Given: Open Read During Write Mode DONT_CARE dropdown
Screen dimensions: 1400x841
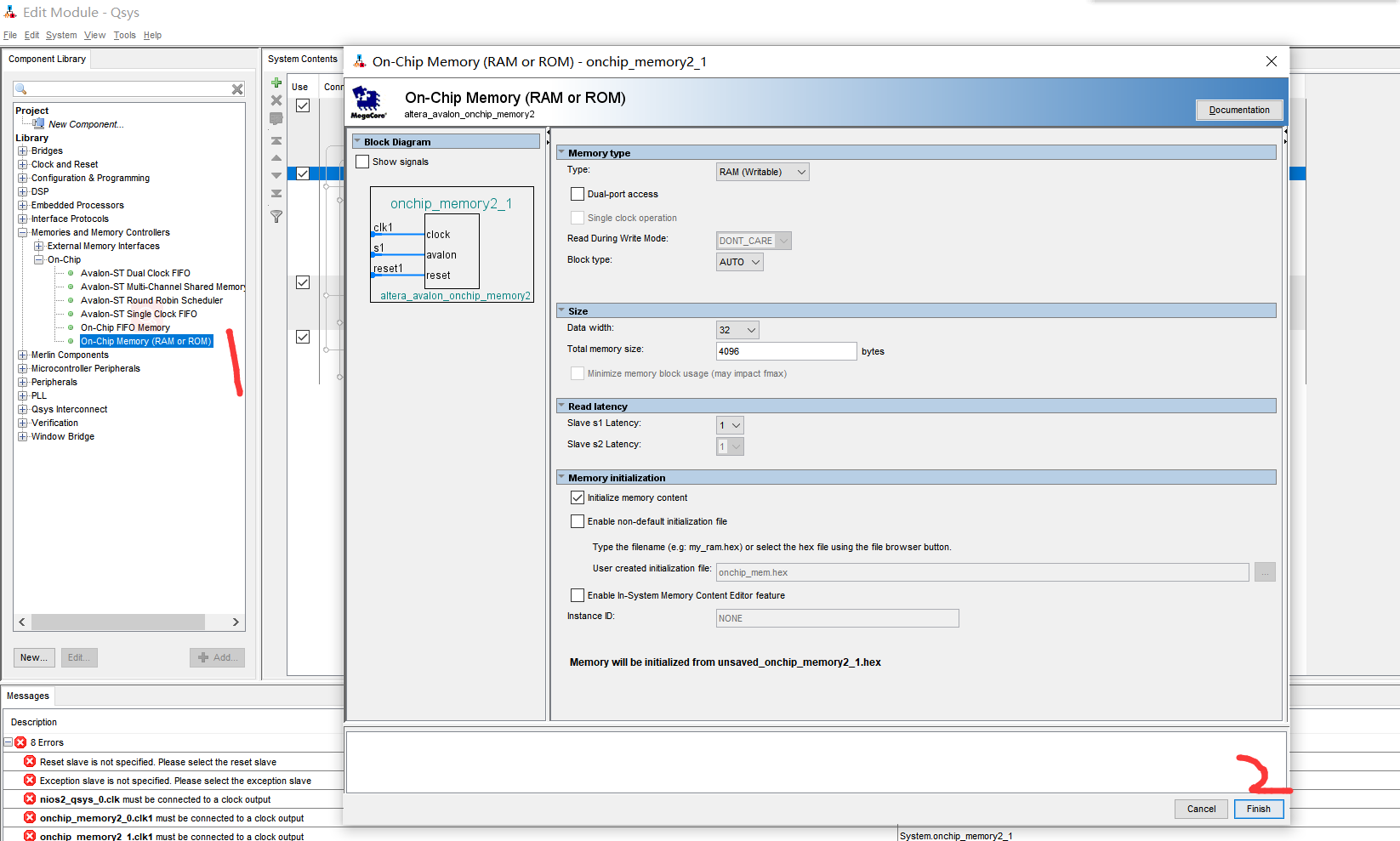Looking at the screenshot, I should pos(754,241).
